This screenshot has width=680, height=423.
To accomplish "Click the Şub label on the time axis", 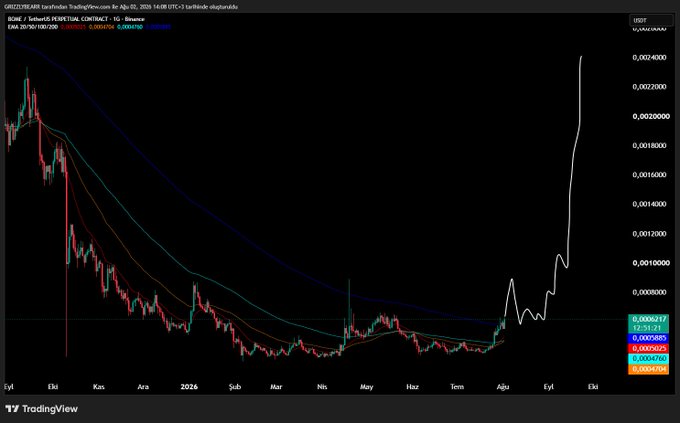I will [235, 387].
